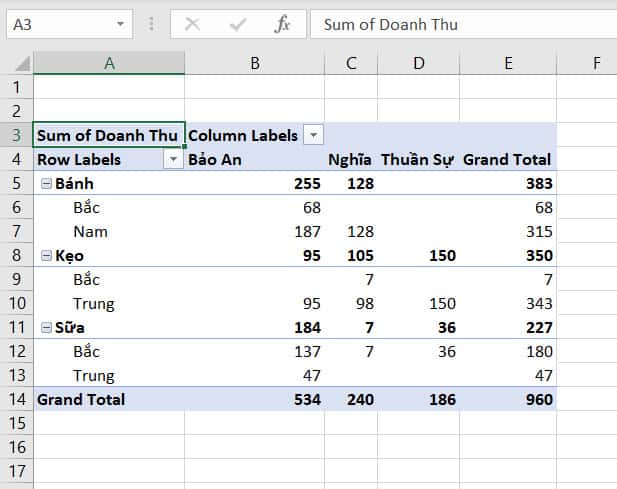Click the Bánh row label
This screenshot has width=617, height=489.
tap(74, 183)
